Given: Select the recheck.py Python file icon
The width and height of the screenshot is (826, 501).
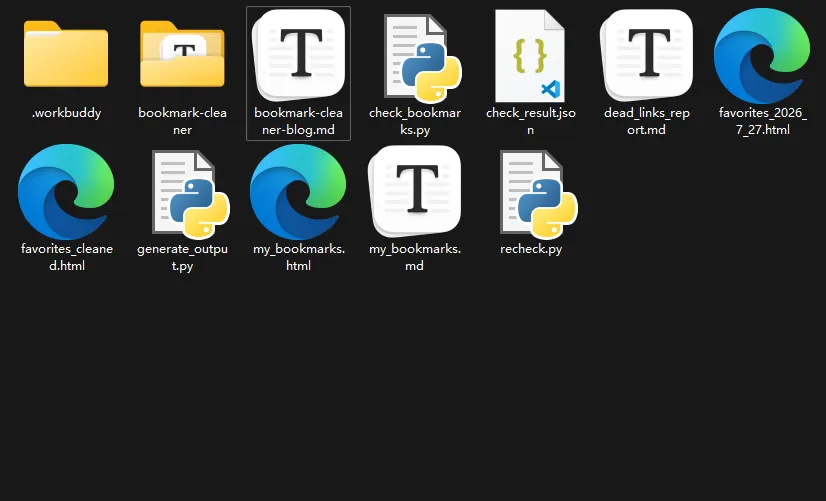Looking at the screenshot, I should [539, 194].
